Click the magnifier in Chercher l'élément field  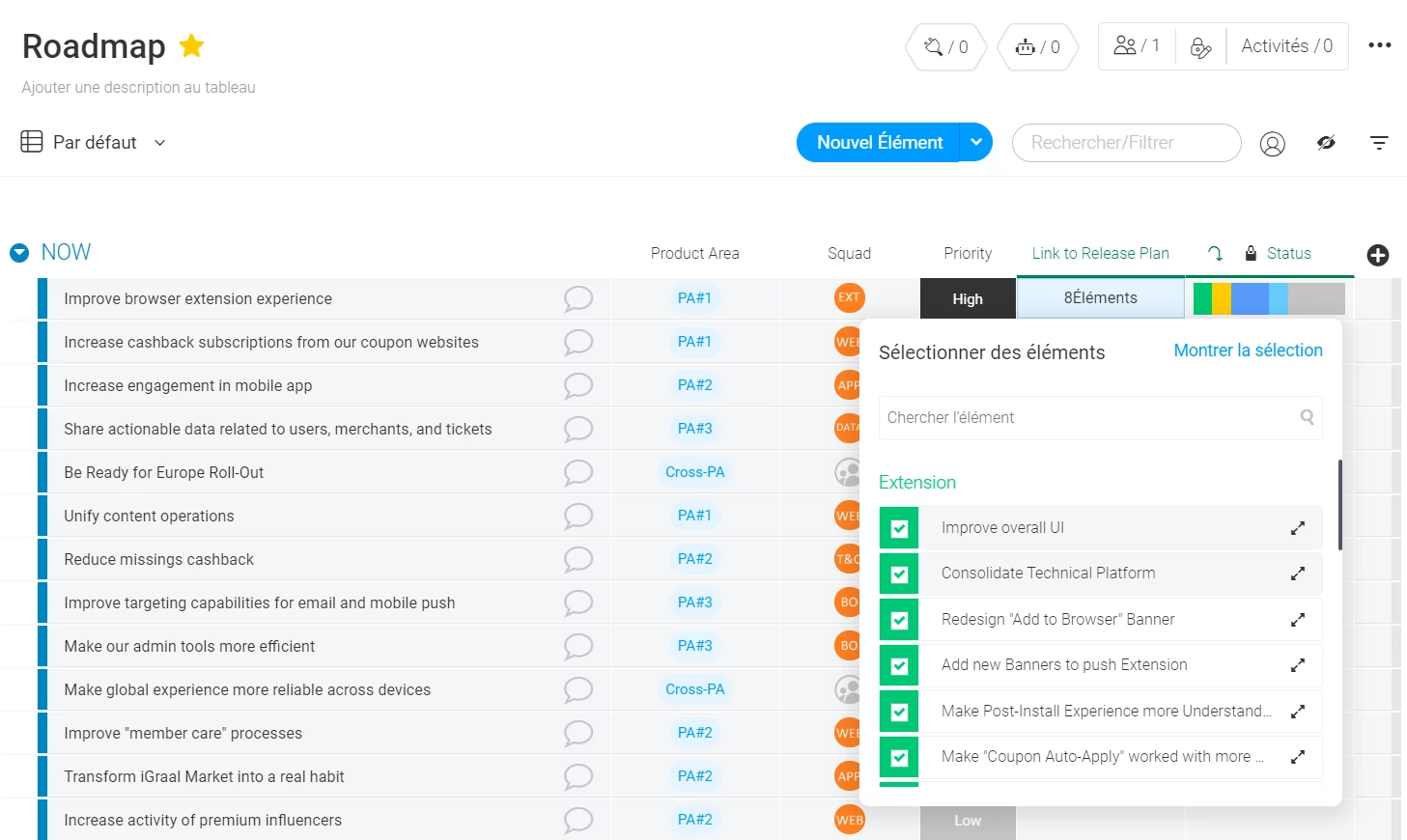1307,417
